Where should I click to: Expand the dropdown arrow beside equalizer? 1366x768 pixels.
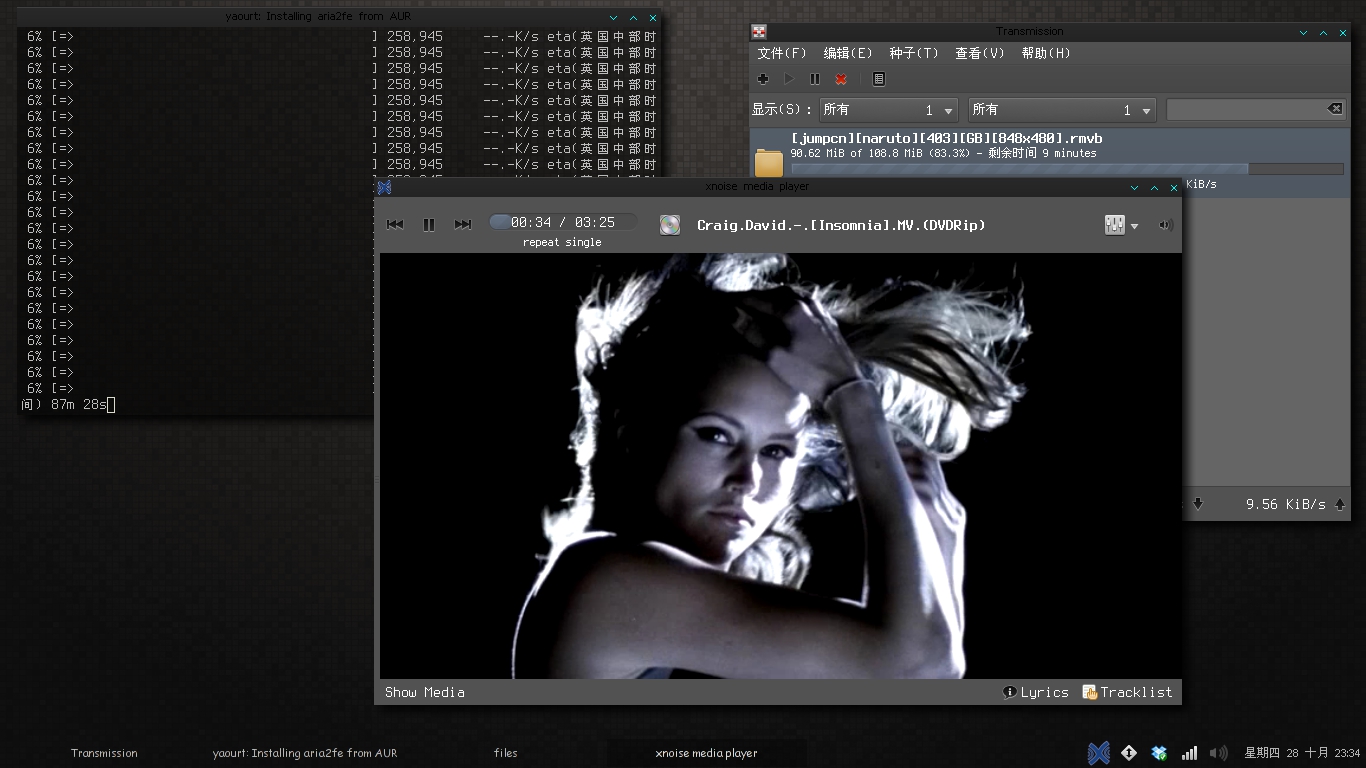coord(1134,226)
